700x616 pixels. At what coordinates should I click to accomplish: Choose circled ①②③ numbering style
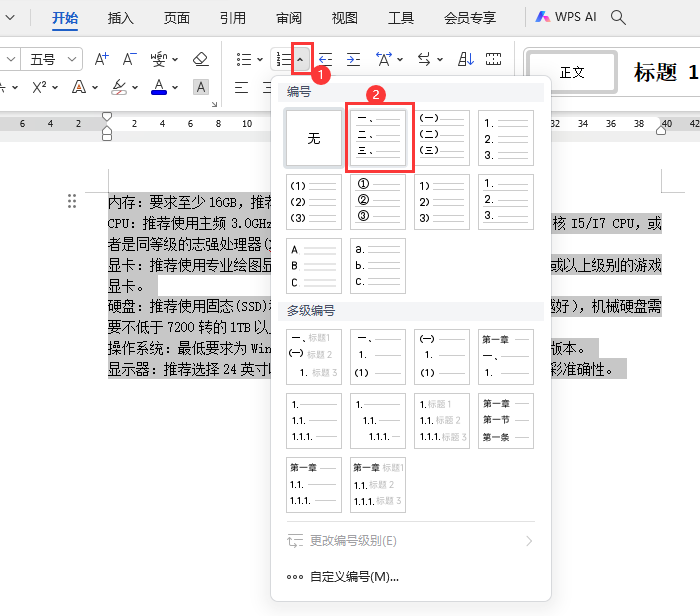(378, 202)
